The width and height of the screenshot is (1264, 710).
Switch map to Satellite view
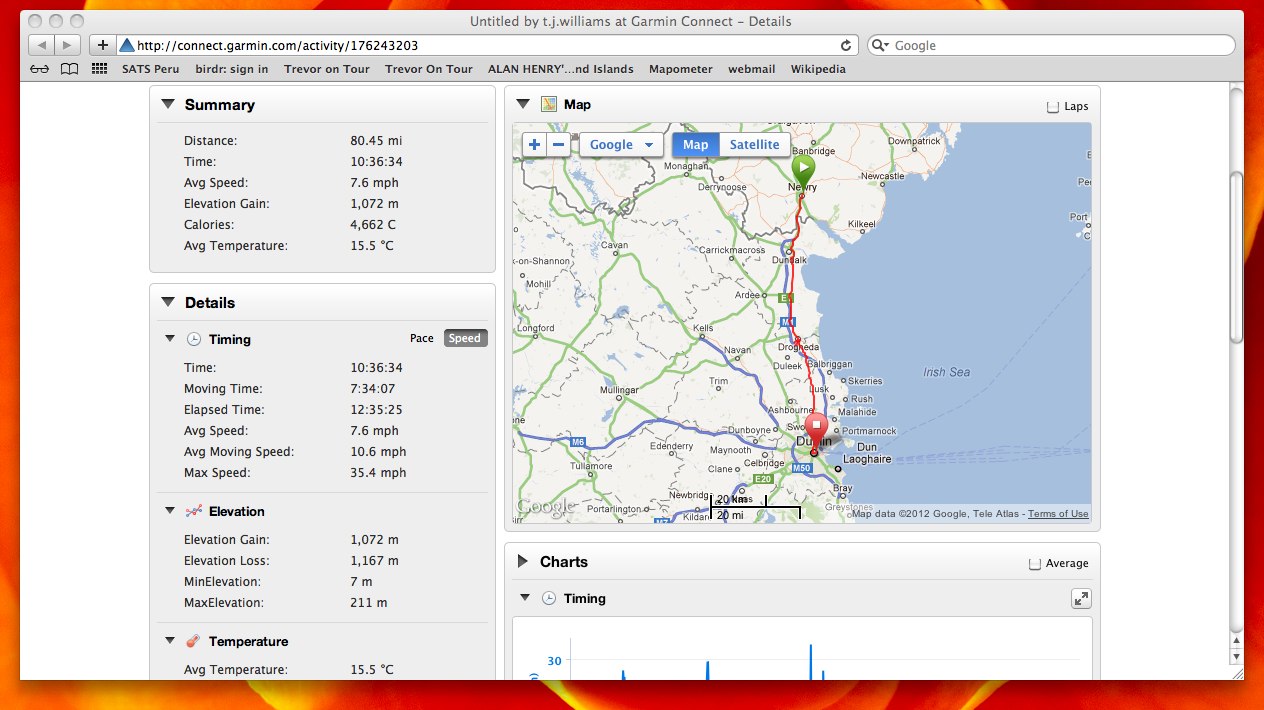tap(754, 145)
